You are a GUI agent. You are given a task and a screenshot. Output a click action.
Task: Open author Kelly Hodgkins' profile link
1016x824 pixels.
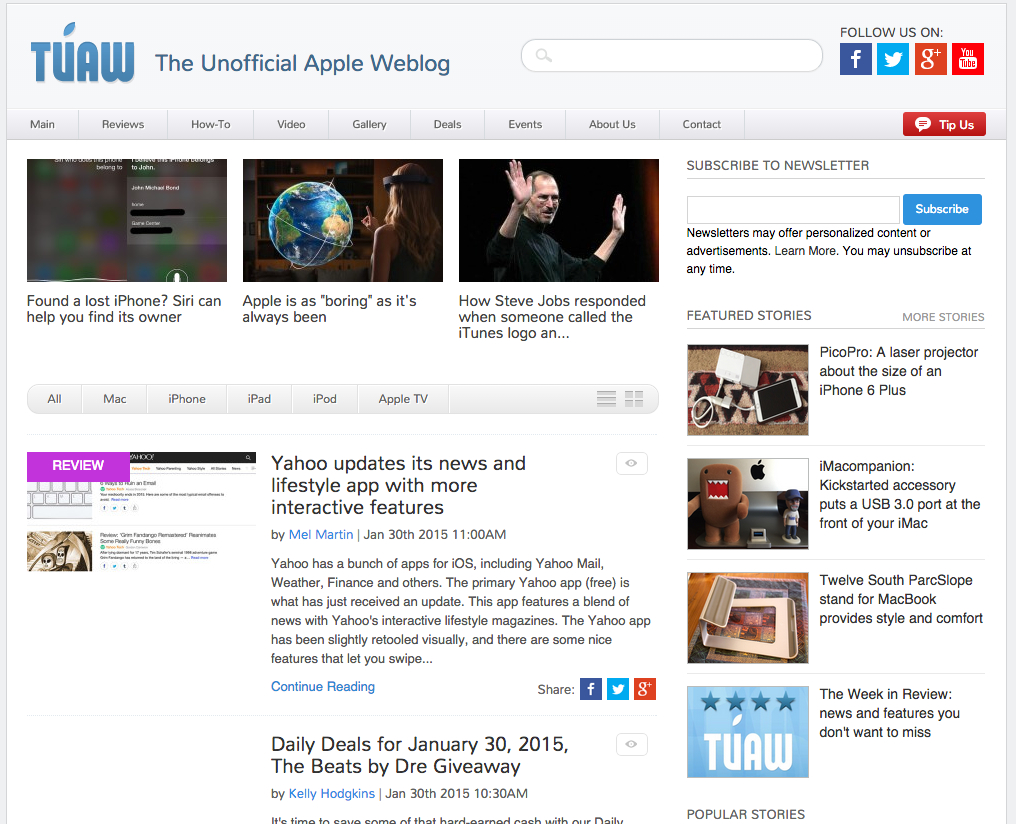click(332, 794)
